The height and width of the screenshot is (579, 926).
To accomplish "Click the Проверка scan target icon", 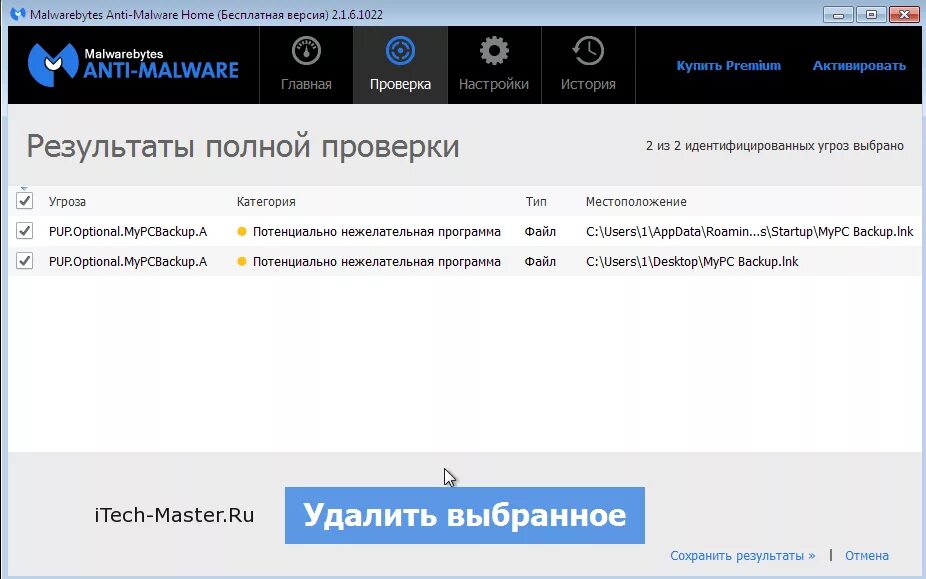I will click(x=400, y=51).
